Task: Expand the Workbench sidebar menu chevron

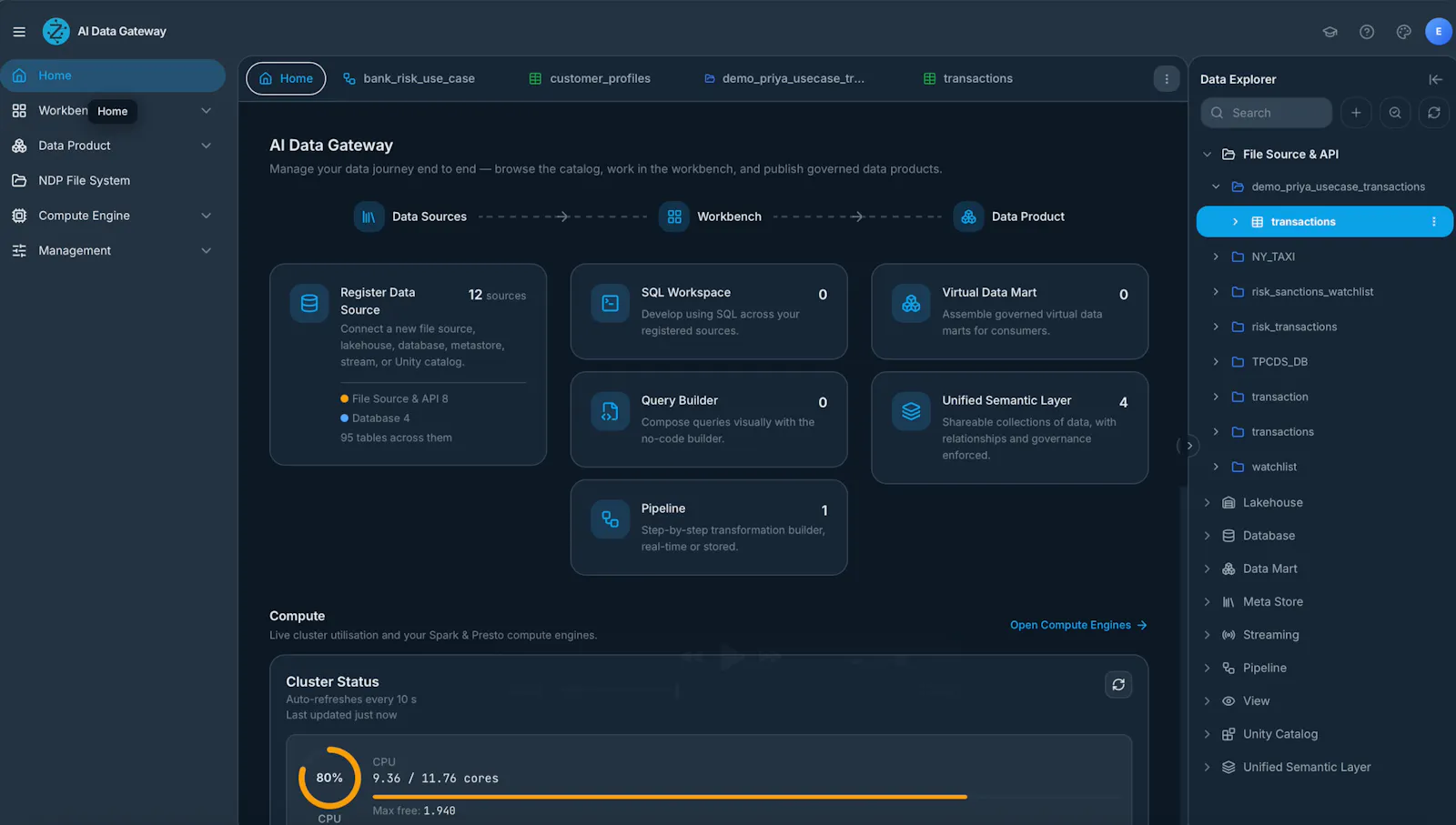Action: 207,111
